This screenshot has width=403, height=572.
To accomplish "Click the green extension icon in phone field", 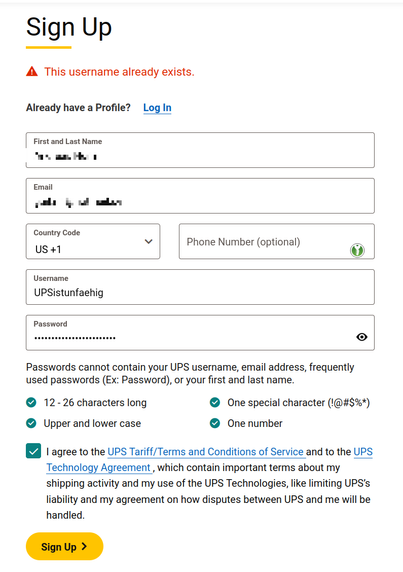I will pos(357,250).
